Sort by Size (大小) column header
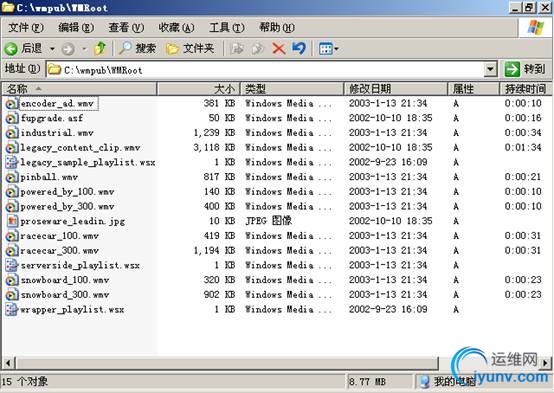Image resolution: width=554 pixels, height=393 pixels. 199,89
